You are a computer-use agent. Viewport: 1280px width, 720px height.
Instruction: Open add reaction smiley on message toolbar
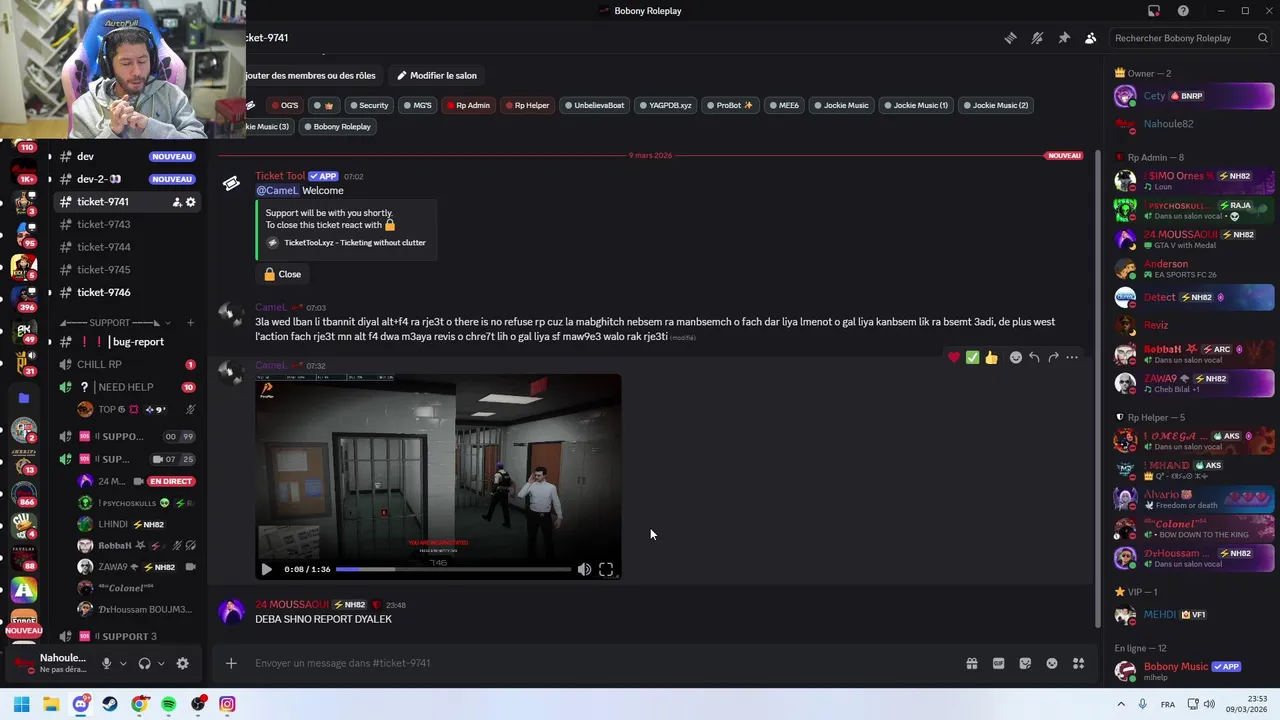[x=1016, y=357]
